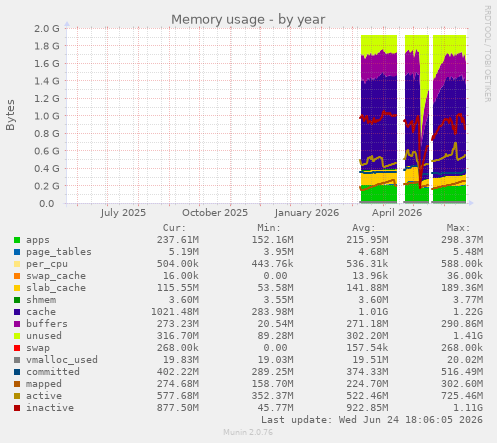Screen dimensions: 497x443
Task: Click the 'shmem' legend label
Action: click(x=41, y=300)
